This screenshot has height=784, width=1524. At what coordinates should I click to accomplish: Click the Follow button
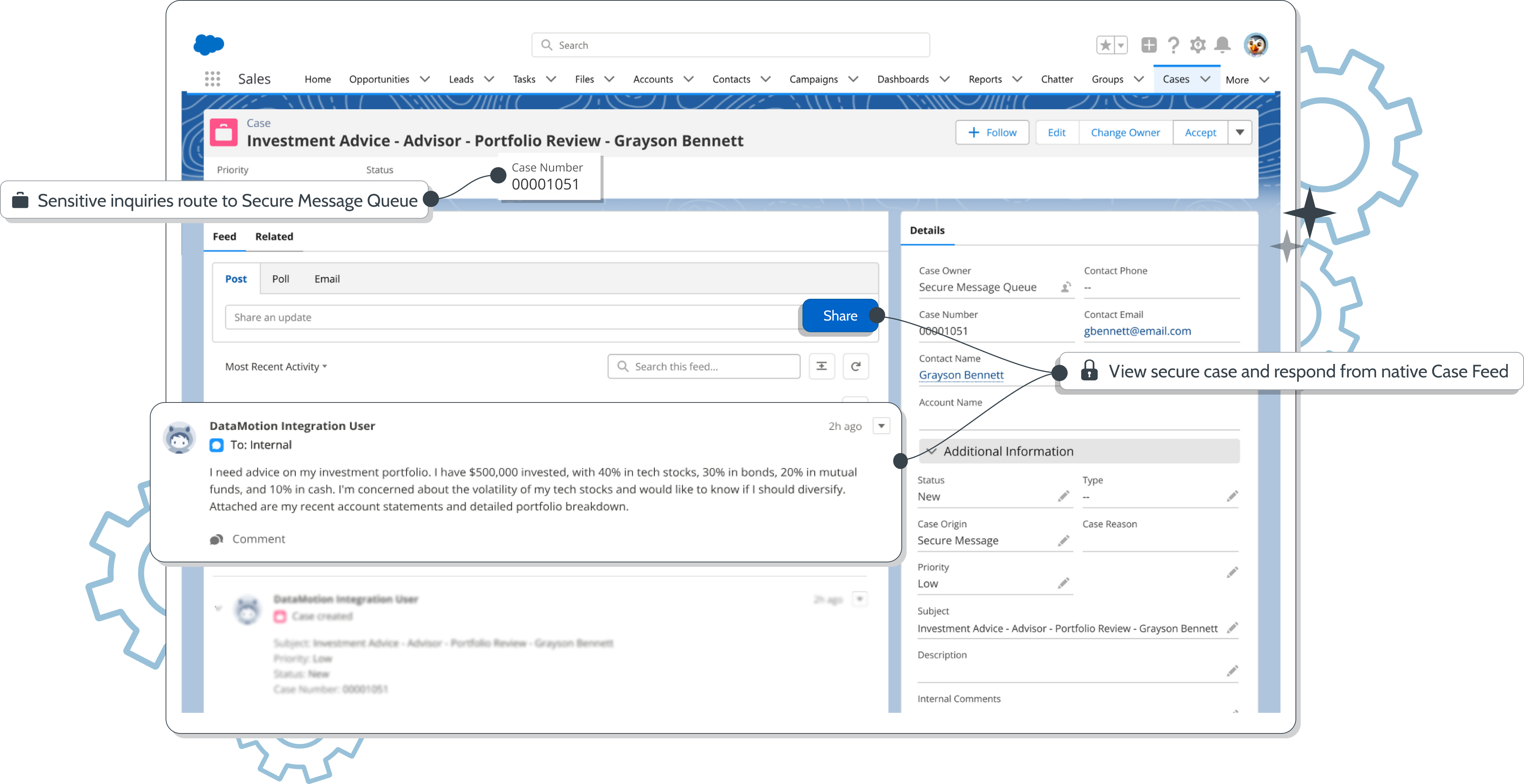coord(992,133)
